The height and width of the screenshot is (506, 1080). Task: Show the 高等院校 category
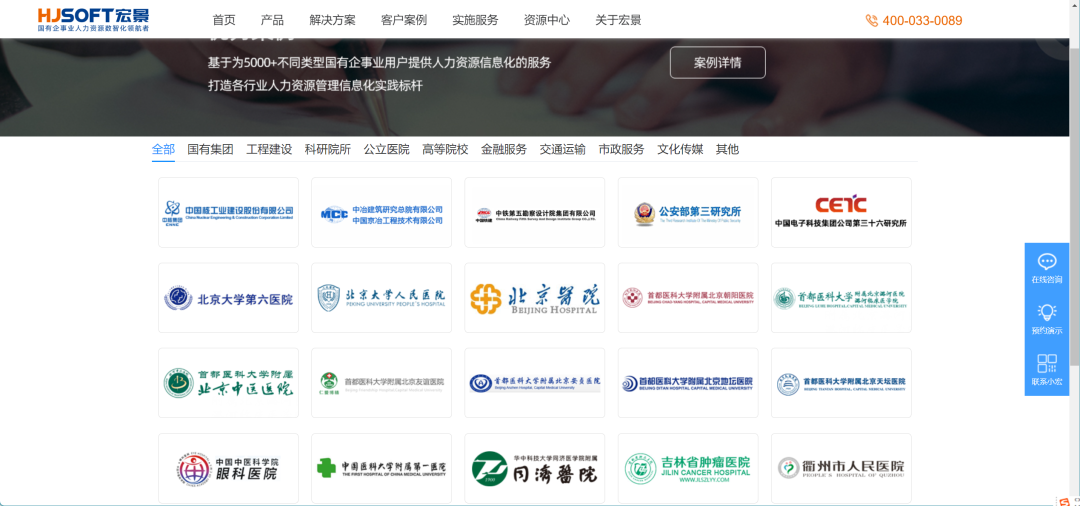[x=445, y=149]
